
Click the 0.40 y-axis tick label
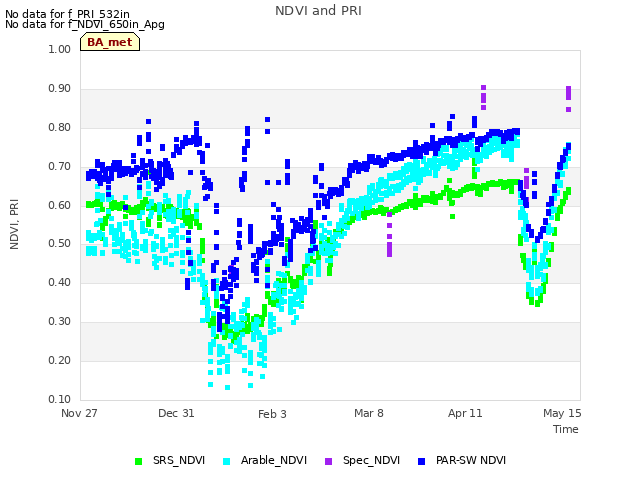click(60, 282)
